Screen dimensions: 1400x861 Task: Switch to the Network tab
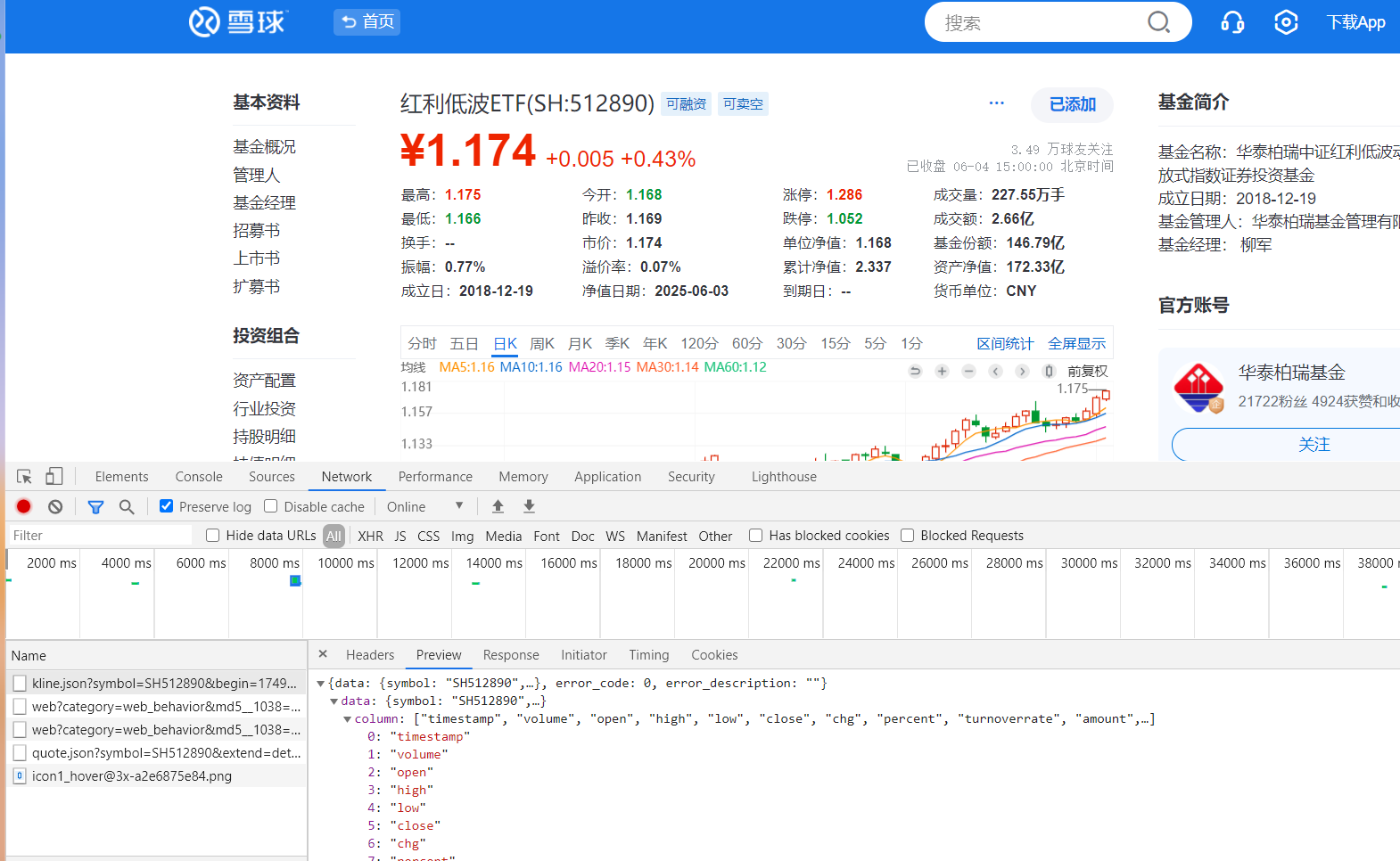[347, 477]
